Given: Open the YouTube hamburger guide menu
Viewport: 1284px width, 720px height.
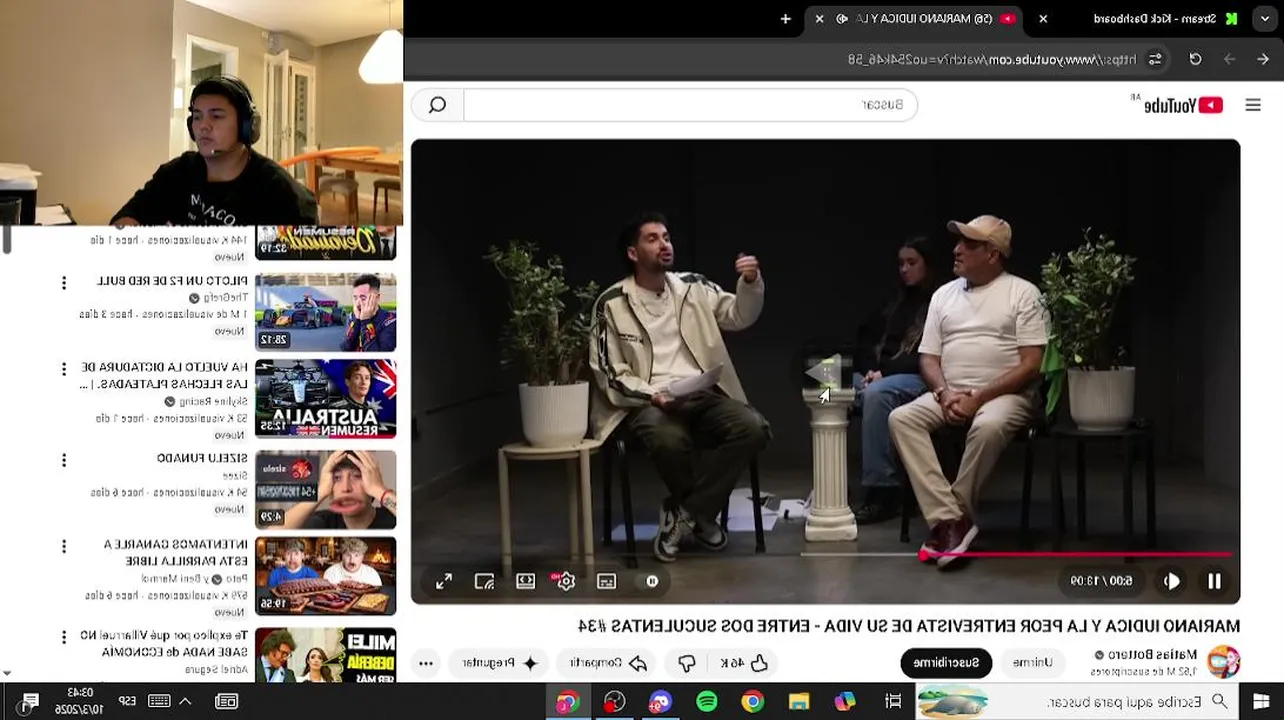Looking at the screenshot, I should pos(1253,105).
